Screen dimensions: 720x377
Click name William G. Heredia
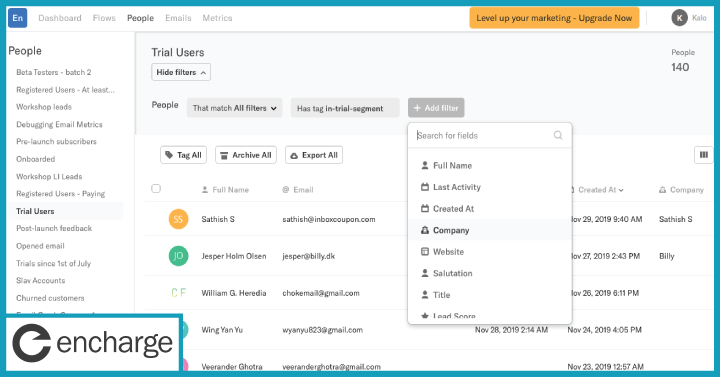click(x=234, y=293)
